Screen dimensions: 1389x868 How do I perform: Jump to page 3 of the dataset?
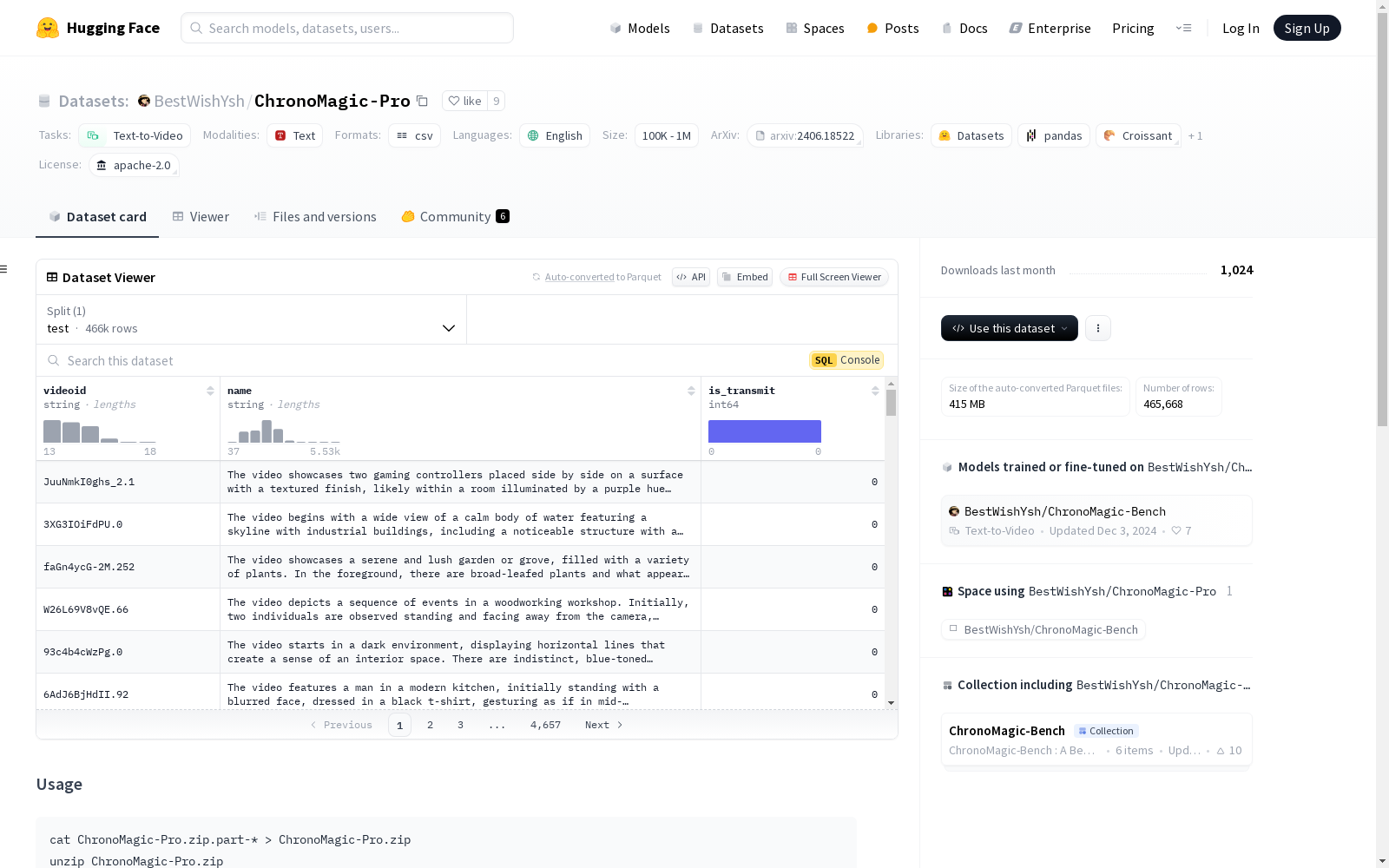point(460,725)
